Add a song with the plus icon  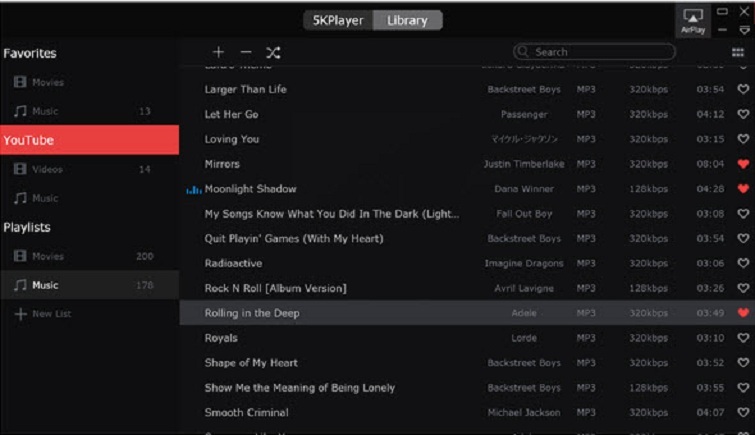[x=219, y=52]
